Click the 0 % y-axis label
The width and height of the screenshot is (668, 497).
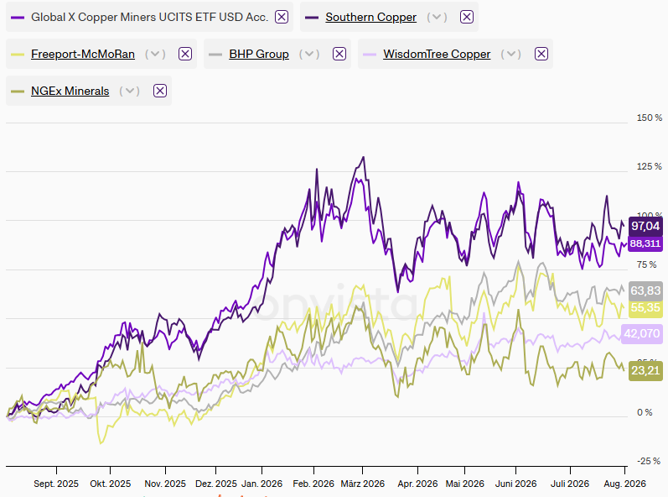645,412
